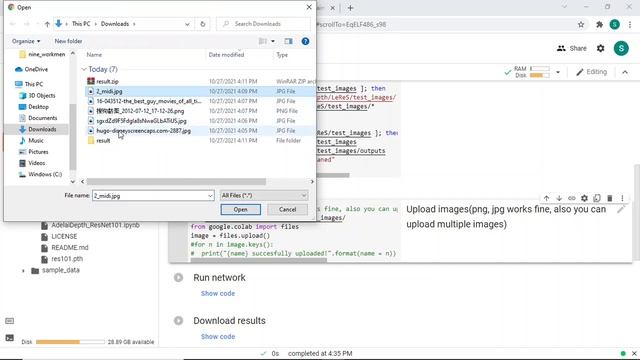Click the Search Downloads field
This screenshot has height=360, width=640.
click(x=263, y=24)
